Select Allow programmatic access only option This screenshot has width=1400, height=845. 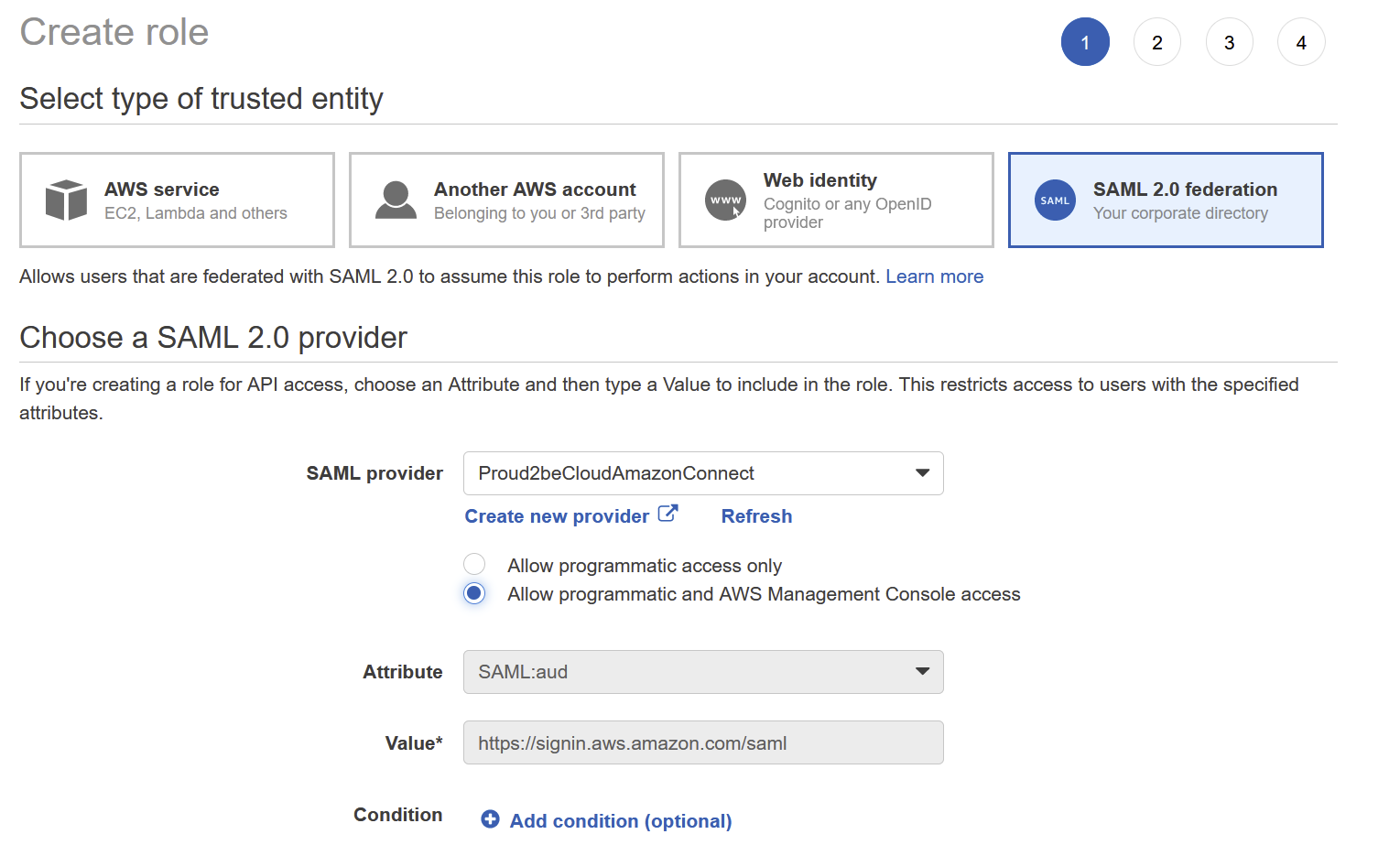click(474, 564)
